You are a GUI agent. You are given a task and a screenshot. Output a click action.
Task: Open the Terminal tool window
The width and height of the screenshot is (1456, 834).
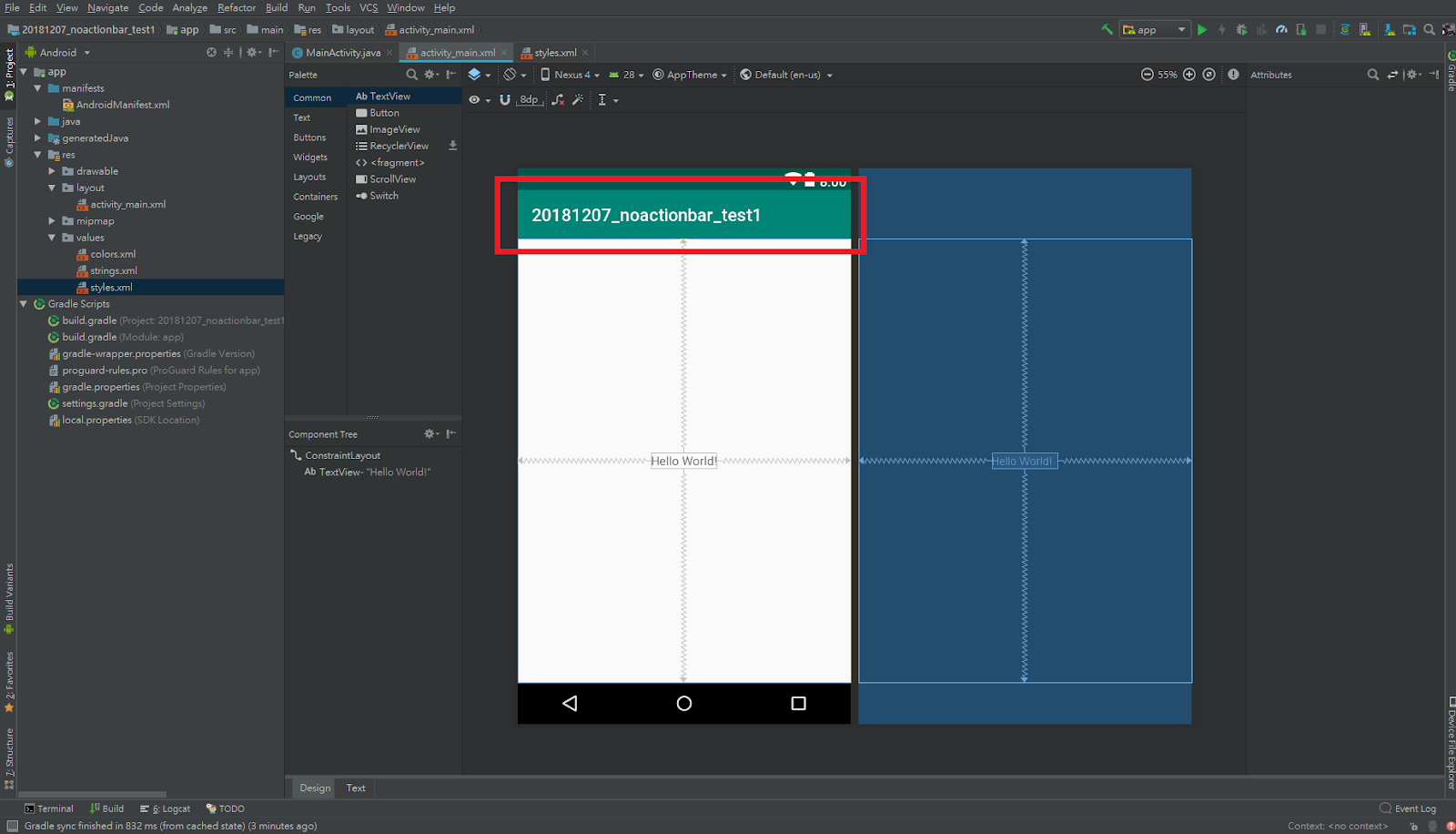49,809
